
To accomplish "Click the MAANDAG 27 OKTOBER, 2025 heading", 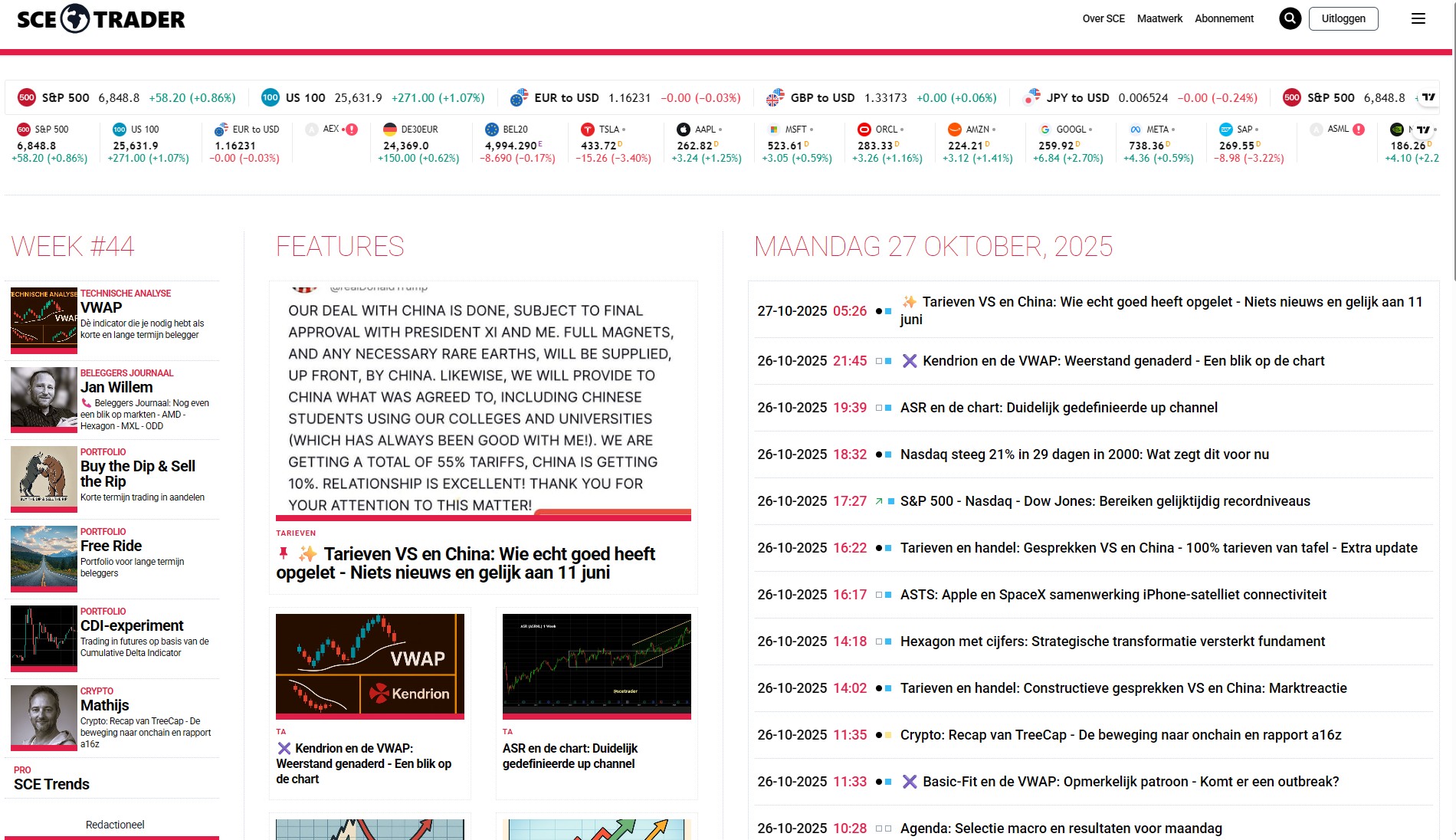I will (933, 246).
